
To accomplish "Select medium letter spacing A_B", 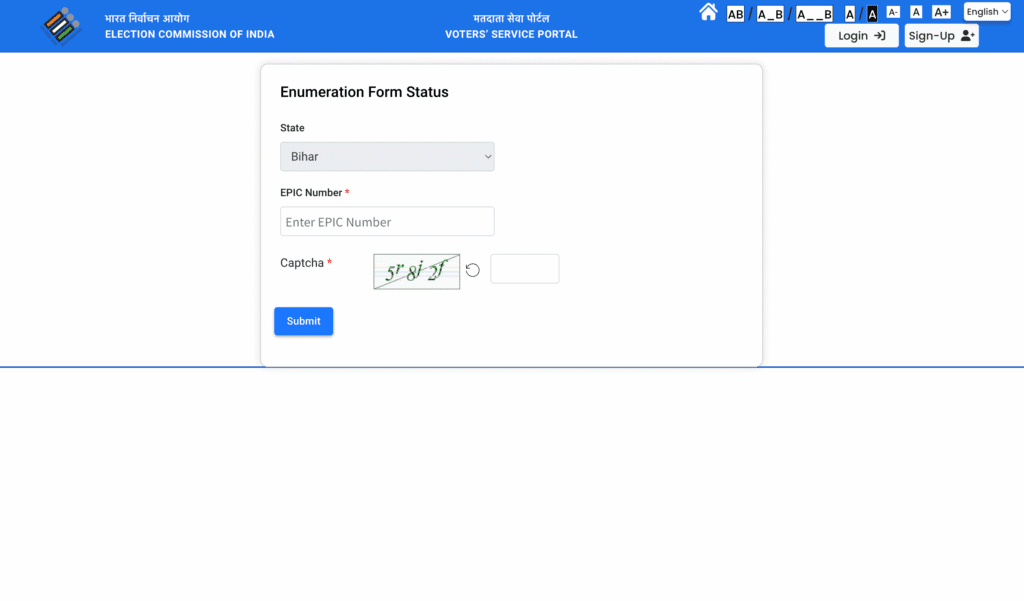I will pyautogui.click(x=770, y=14).
